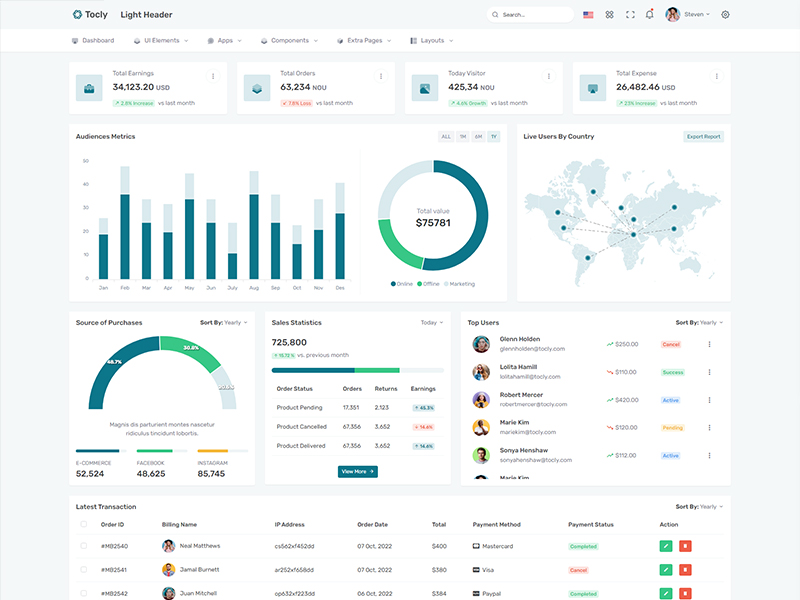Click Steven's avatar picture
The width and height of the screenshot is (800, 600).
click(x=672, y=14)
